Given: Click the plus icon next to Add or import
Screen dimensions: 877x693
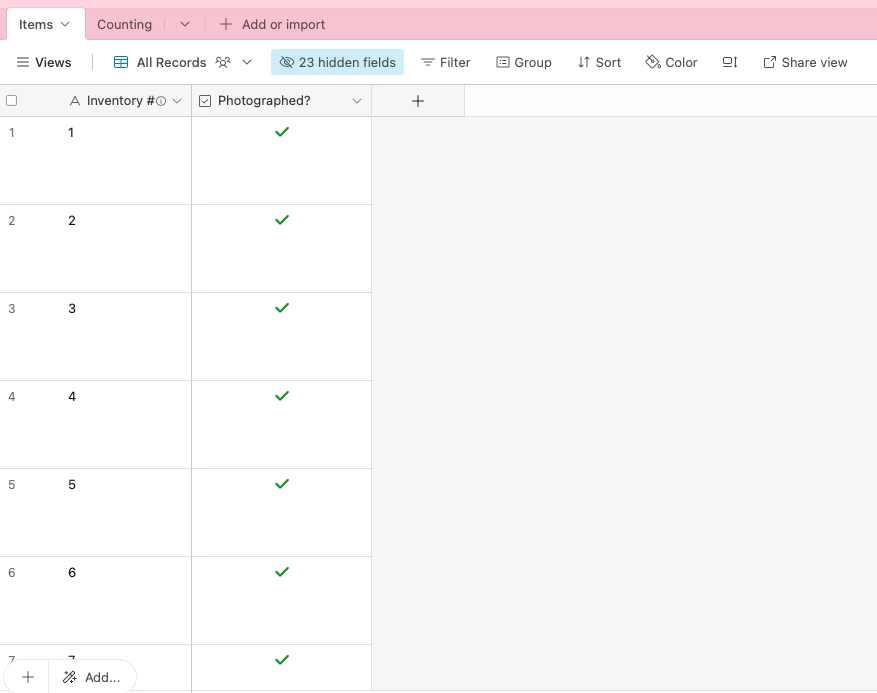Looking at the screenshot, I should pyautogui.click(x=226, y=25).
